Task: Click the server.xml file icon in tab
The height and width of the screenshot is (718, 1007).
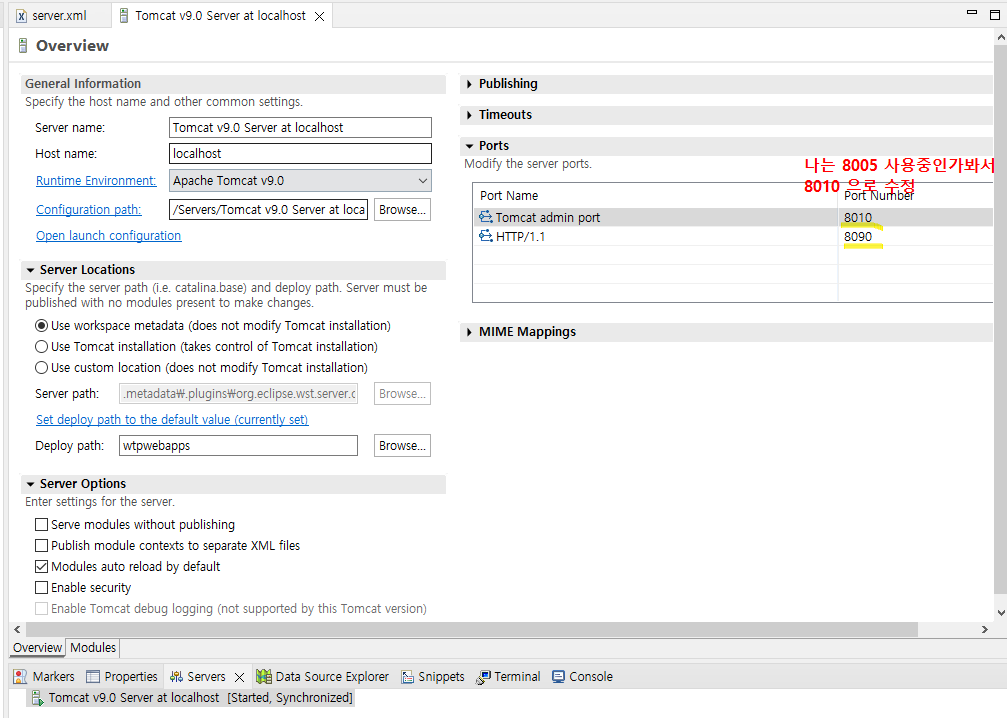Action: click(21, 16)
